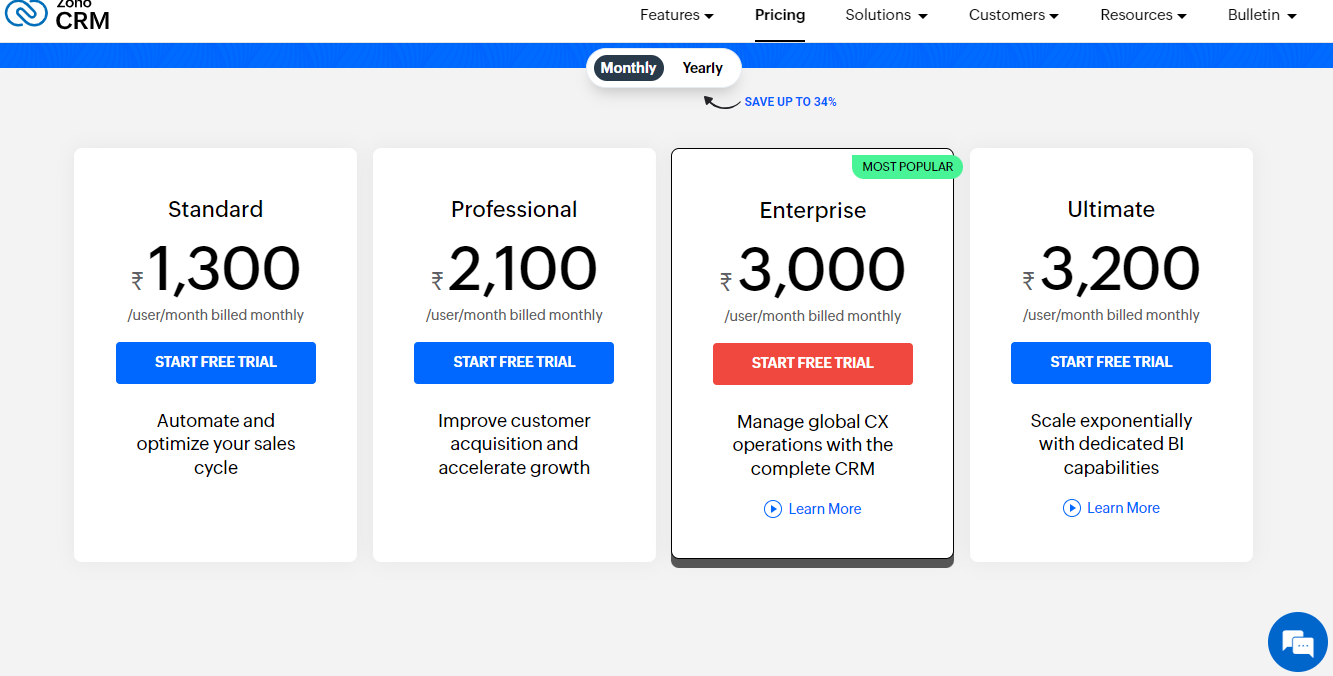Open the live chat bubble icon
The image size is (1333, 676).
pyautogui.click(x=1297, y=642)
